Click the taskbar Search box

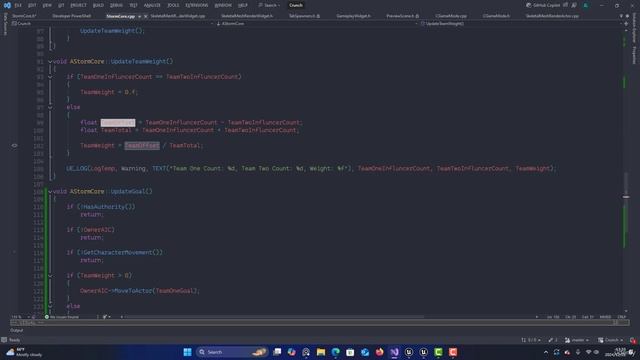231,352
